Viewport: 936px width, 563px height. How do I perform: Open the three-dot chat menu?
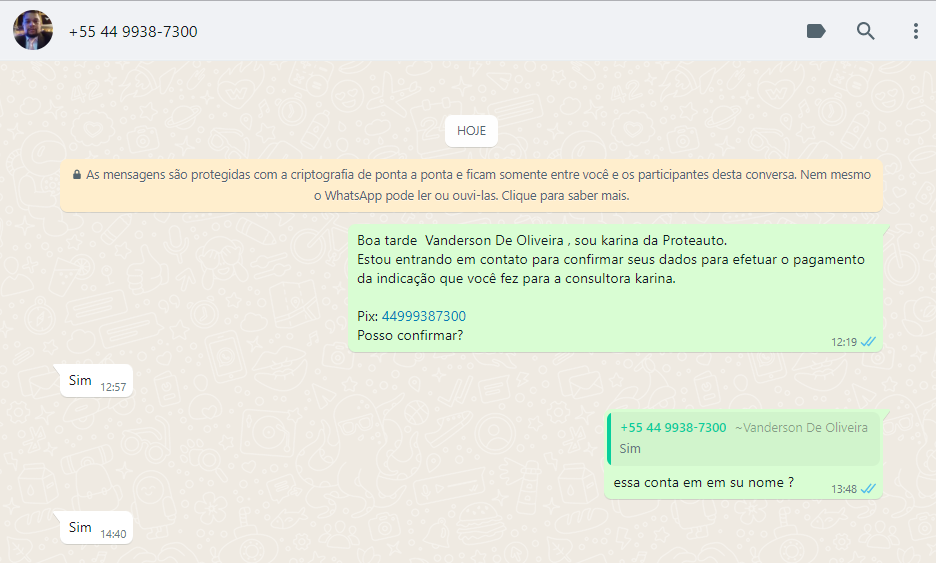(x=915, y=31)
